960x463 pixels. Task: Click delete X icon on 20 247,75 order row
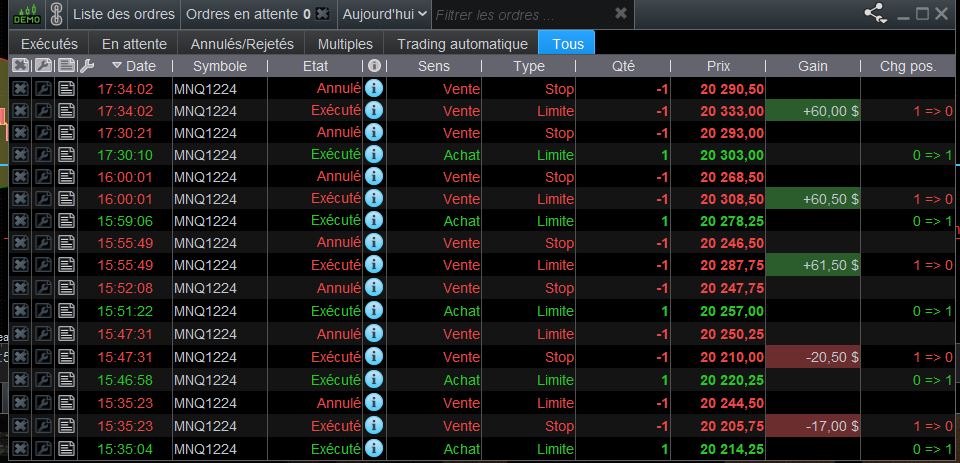click(x=20, y=288)
